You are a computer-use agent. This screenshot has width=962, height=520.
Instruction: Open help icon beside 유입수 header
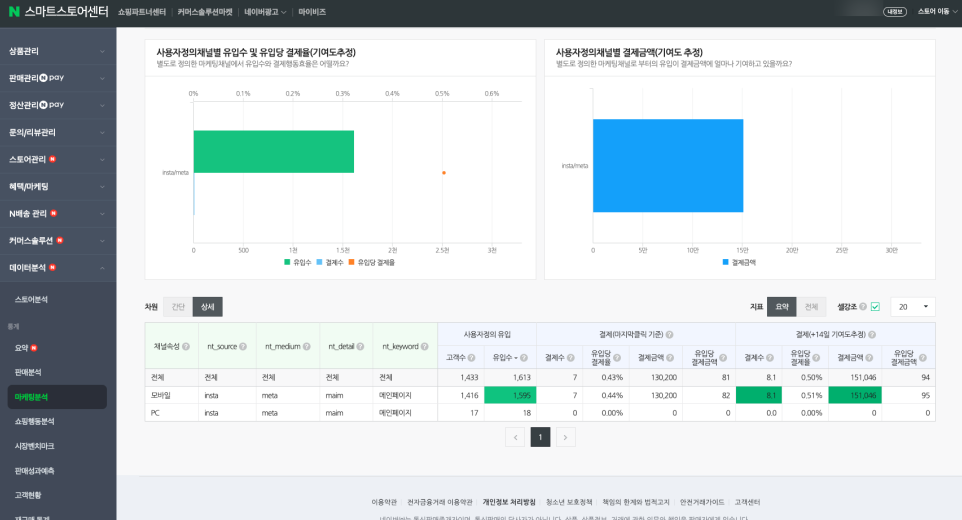[x=524, y=358]
